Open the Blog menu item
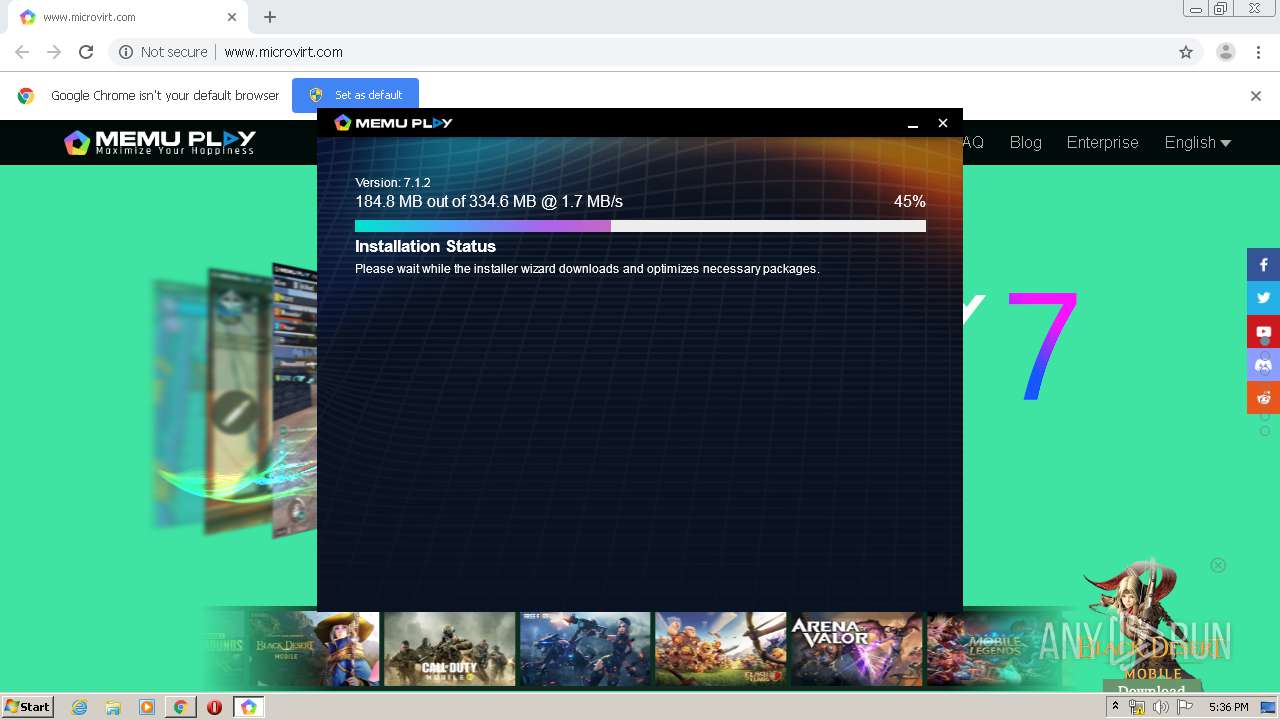Image resolution: width=1280 pixels, height=720 pixels. click(1025, 142)
